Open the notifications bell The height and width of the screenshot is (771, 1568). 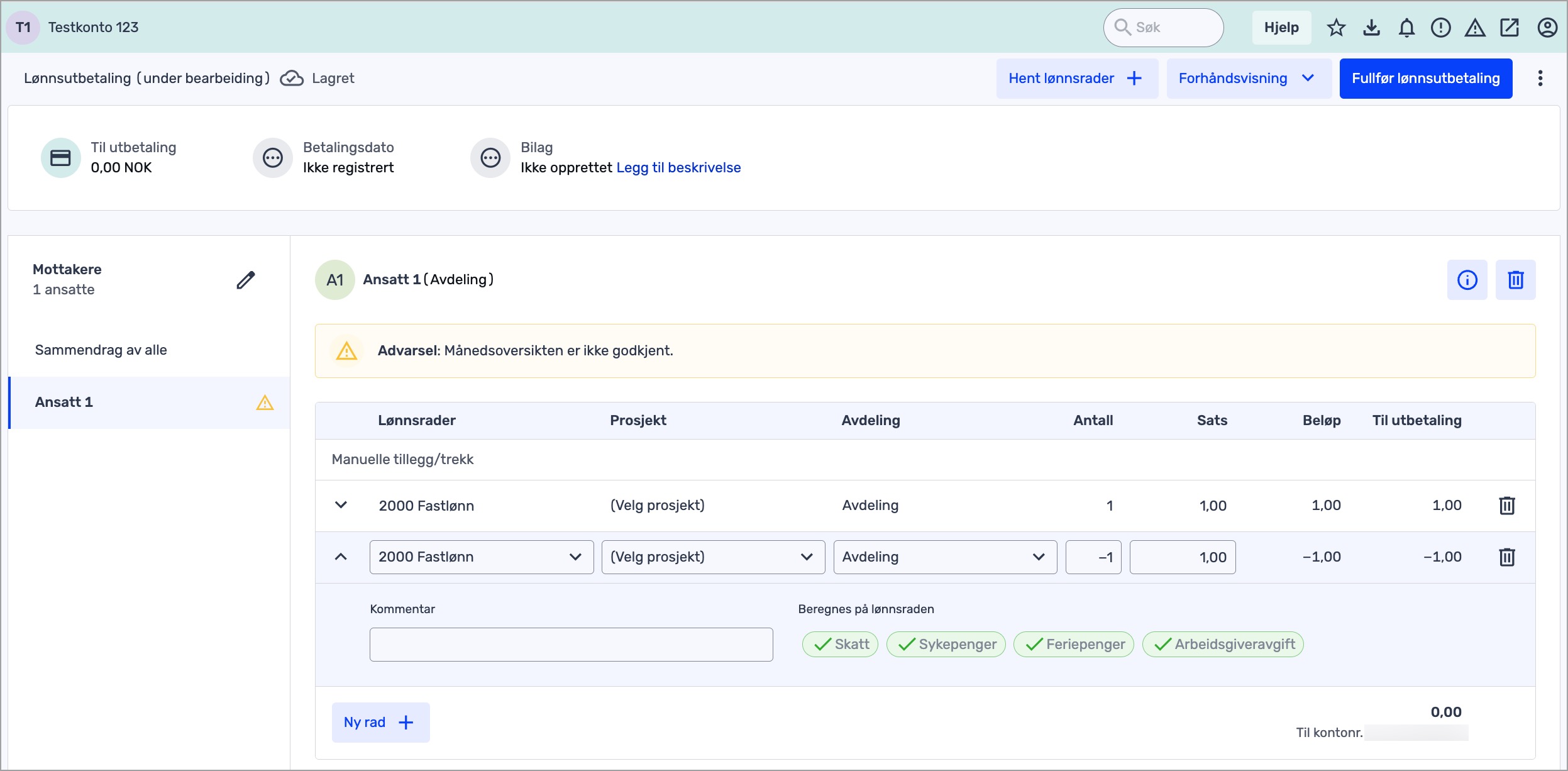coord(1406,28)
